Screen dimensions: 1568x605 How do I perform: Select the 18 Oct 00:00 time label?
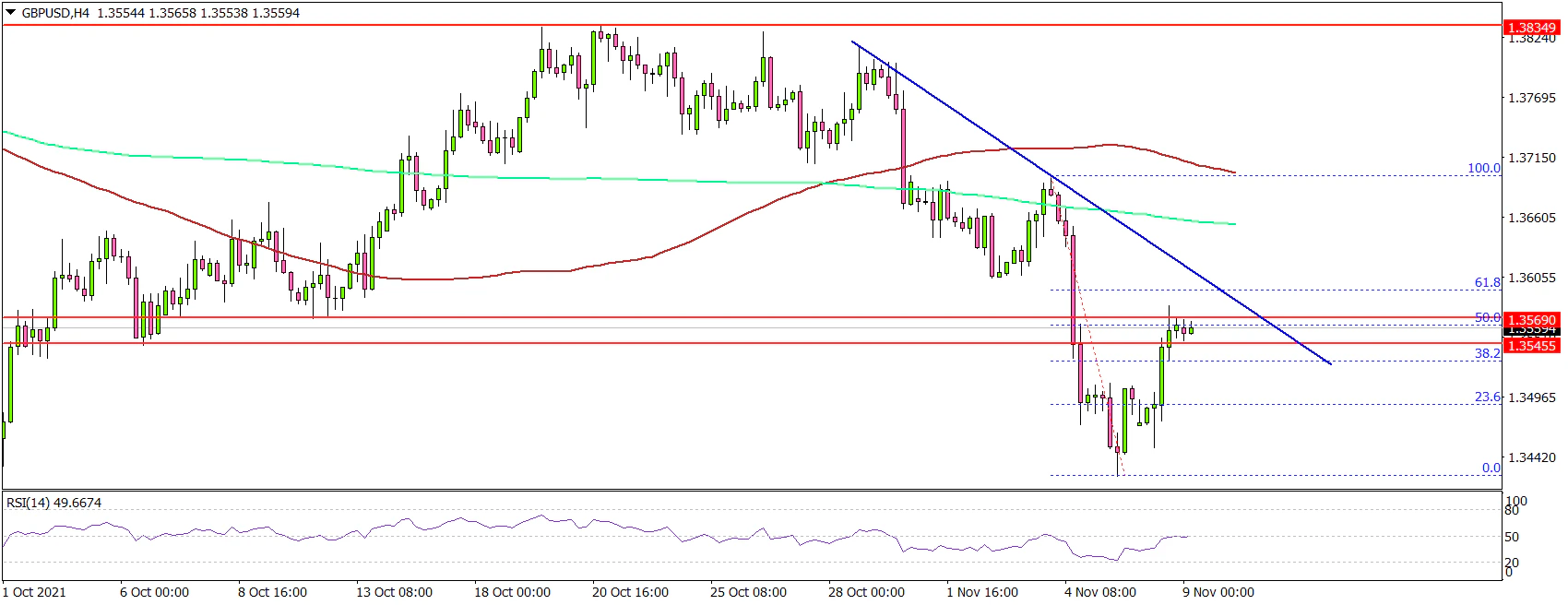(x=512, y=591)
